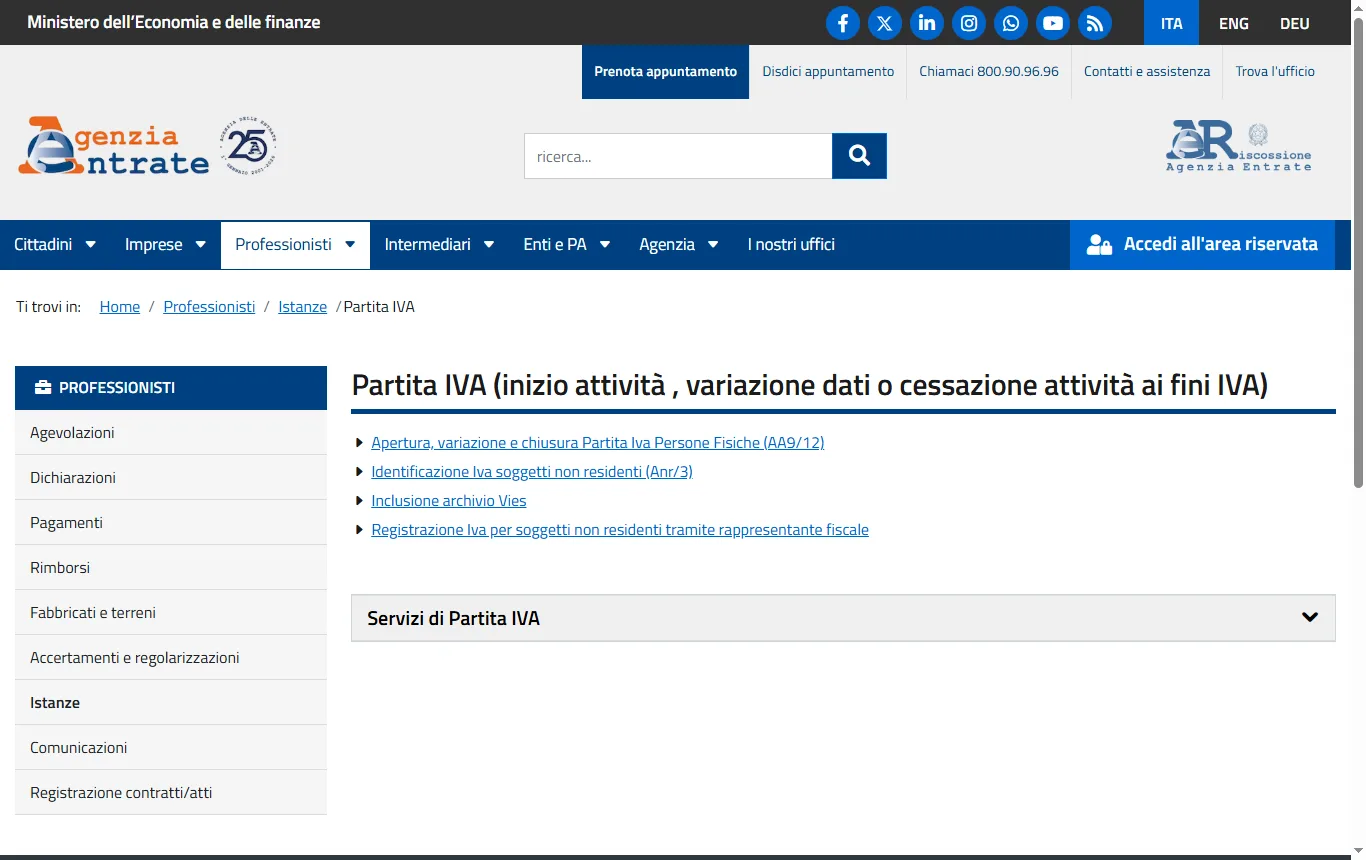Open Pagamenti in sidebar
Viewport: 1366px width, 860px height.
point(171,523)
